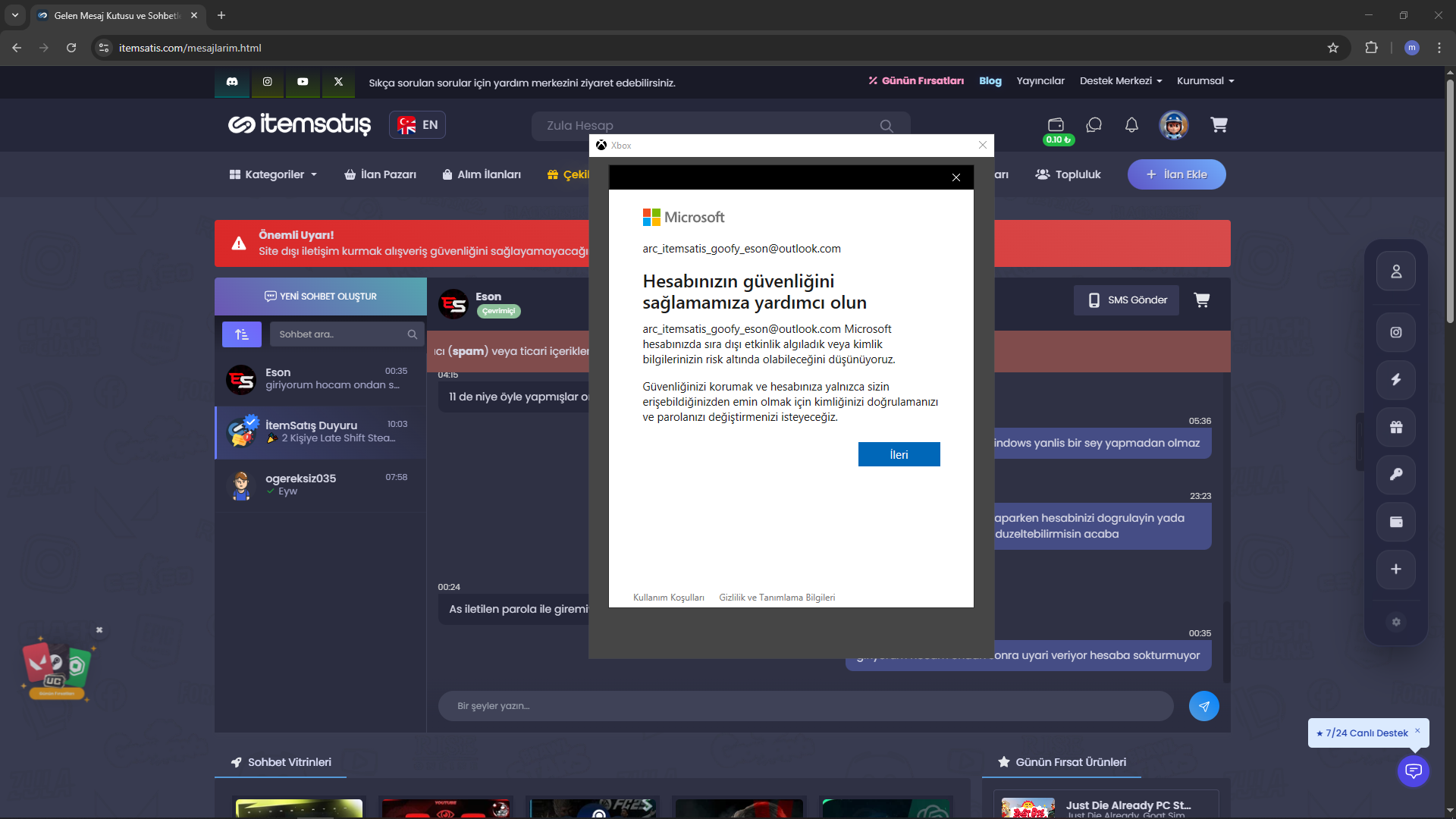Viewport: 1456px width, 819px height.
Task: Click the search magnifier in header
Action: (x=886, y=126)
